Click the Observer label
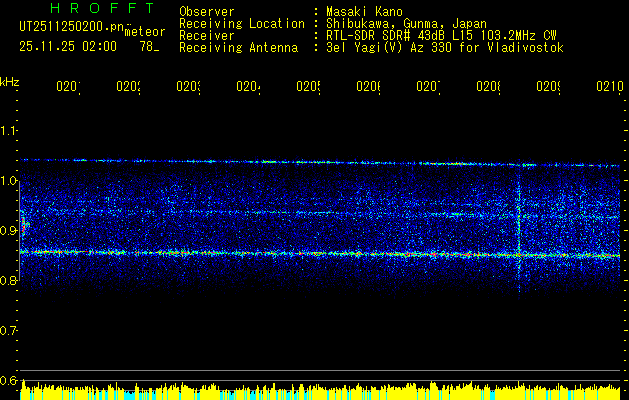The image size is (629, 400). (207, 12)
